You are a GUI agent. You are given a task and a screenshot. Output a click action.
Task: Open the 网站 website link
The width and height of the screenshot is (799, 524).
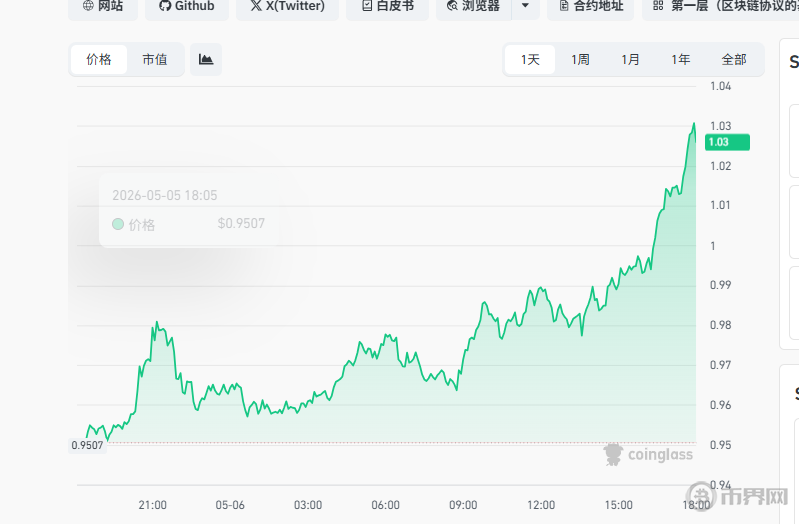pyautogui.click(x=103, y=7)
